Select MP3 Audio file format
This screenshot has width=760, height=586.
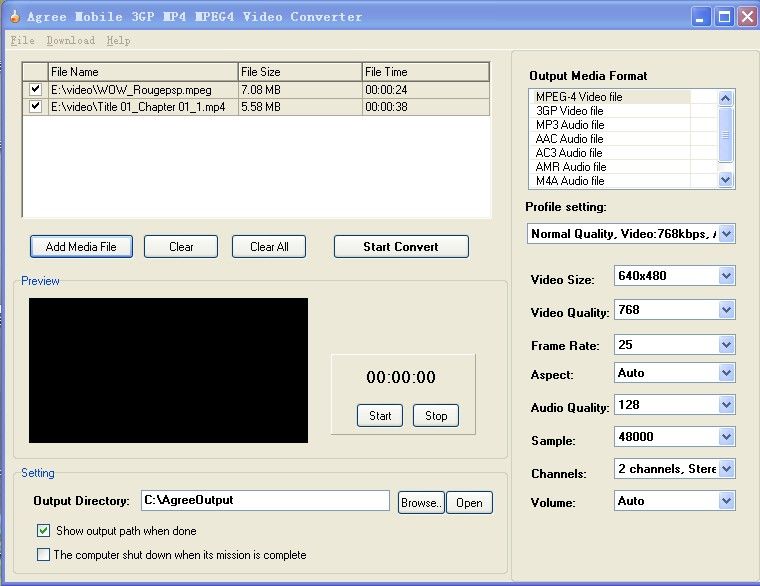coord(610,125)
